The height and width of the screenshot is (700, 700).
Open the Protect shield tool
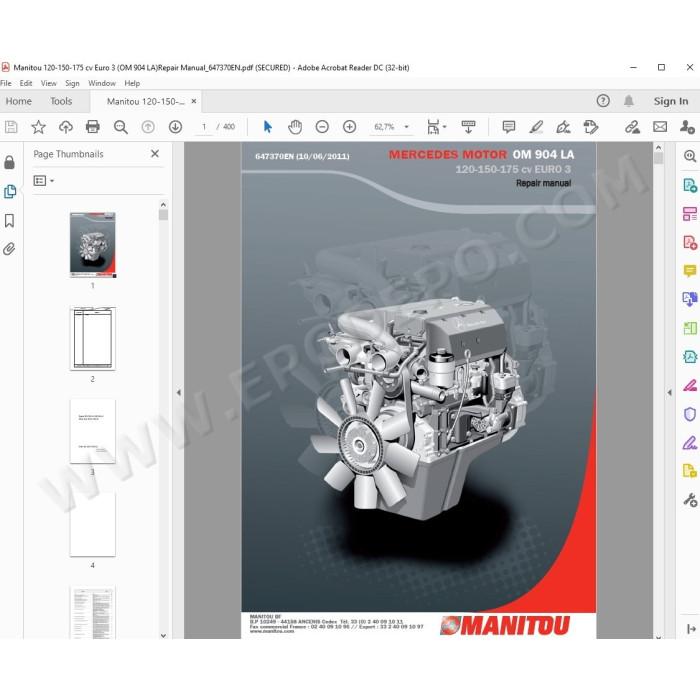pyautogui.click(x=690, y=414)
